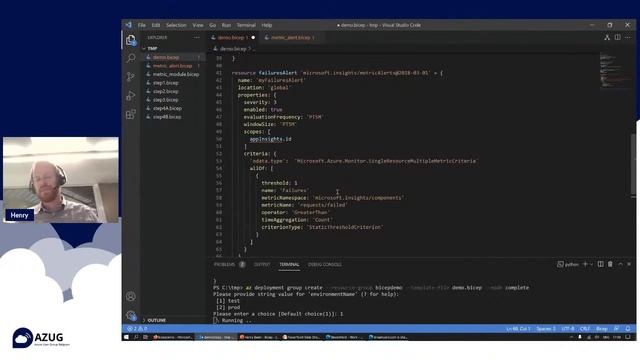This screenshot has width=640, height=360.
Task: Open the terminal launch profile dropdown arrow
Action: pyautogui.click(x=591, y=264)
